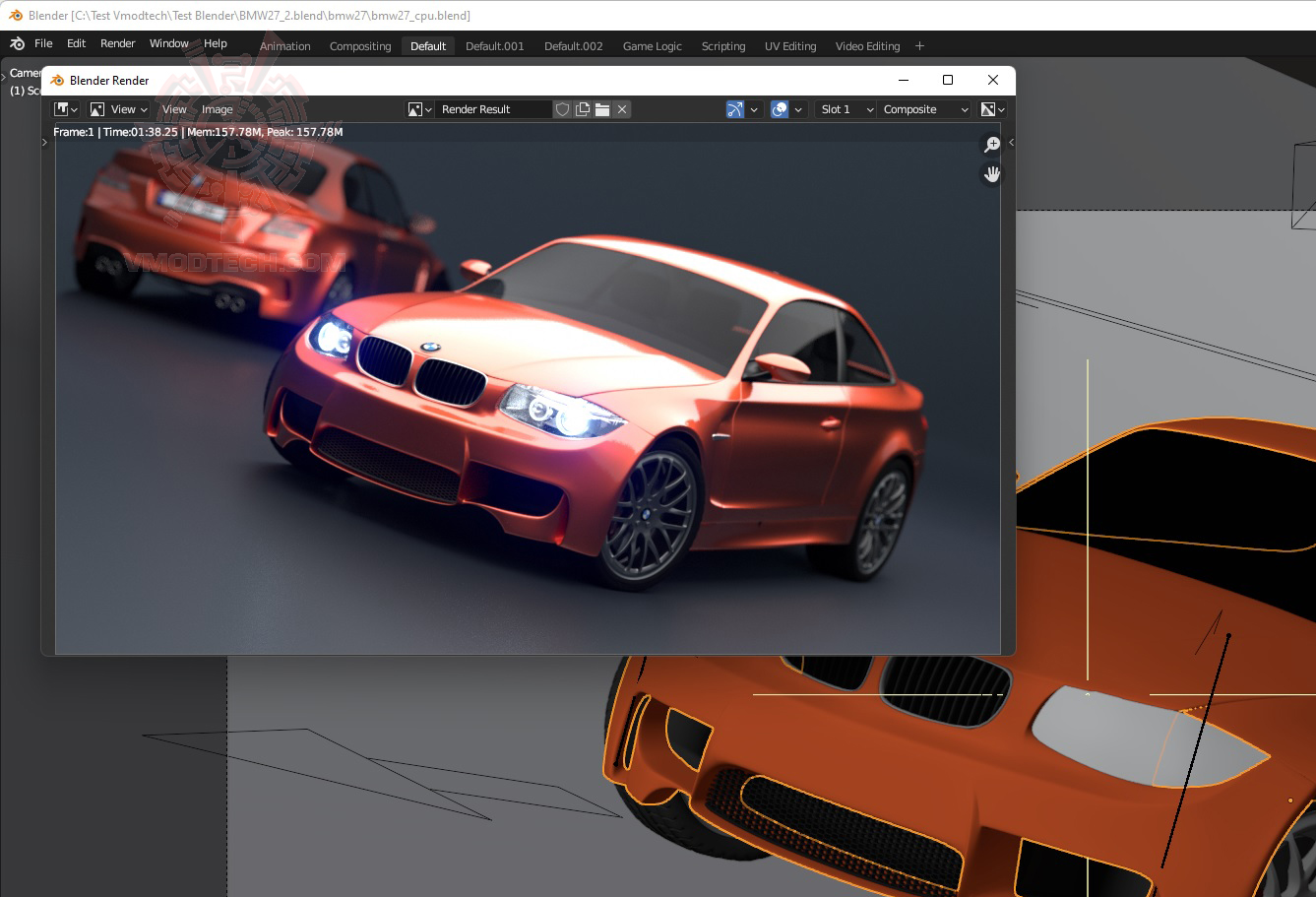Open the display channels dropdown
Viewport: 1316px width, 897px height.
(992, 109)
